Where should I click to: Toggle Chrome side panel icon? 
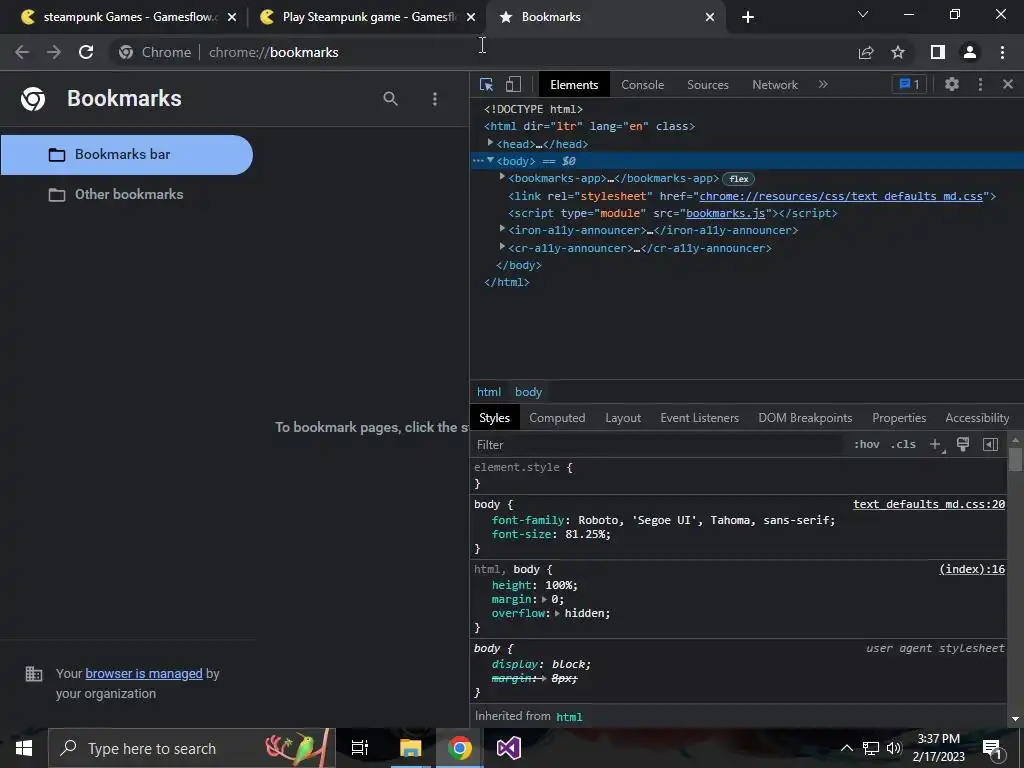938,52
